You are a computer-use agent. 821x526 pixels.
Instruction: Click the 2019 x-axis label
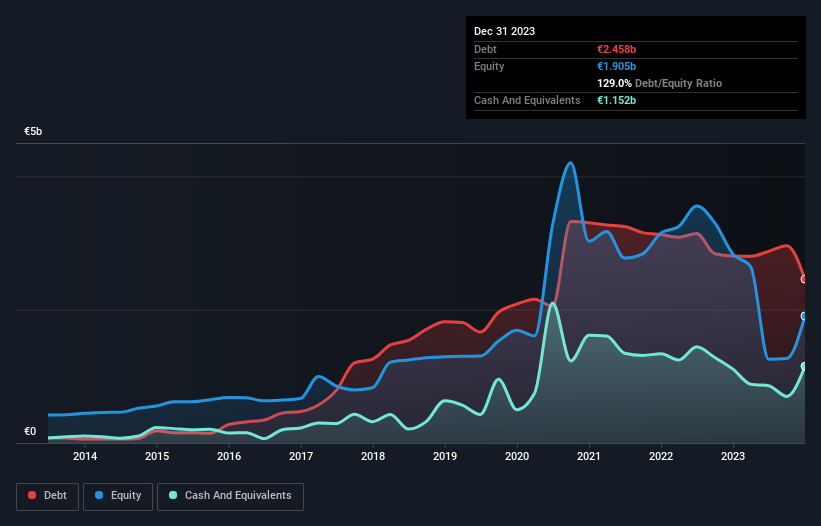tap(445, 456)
